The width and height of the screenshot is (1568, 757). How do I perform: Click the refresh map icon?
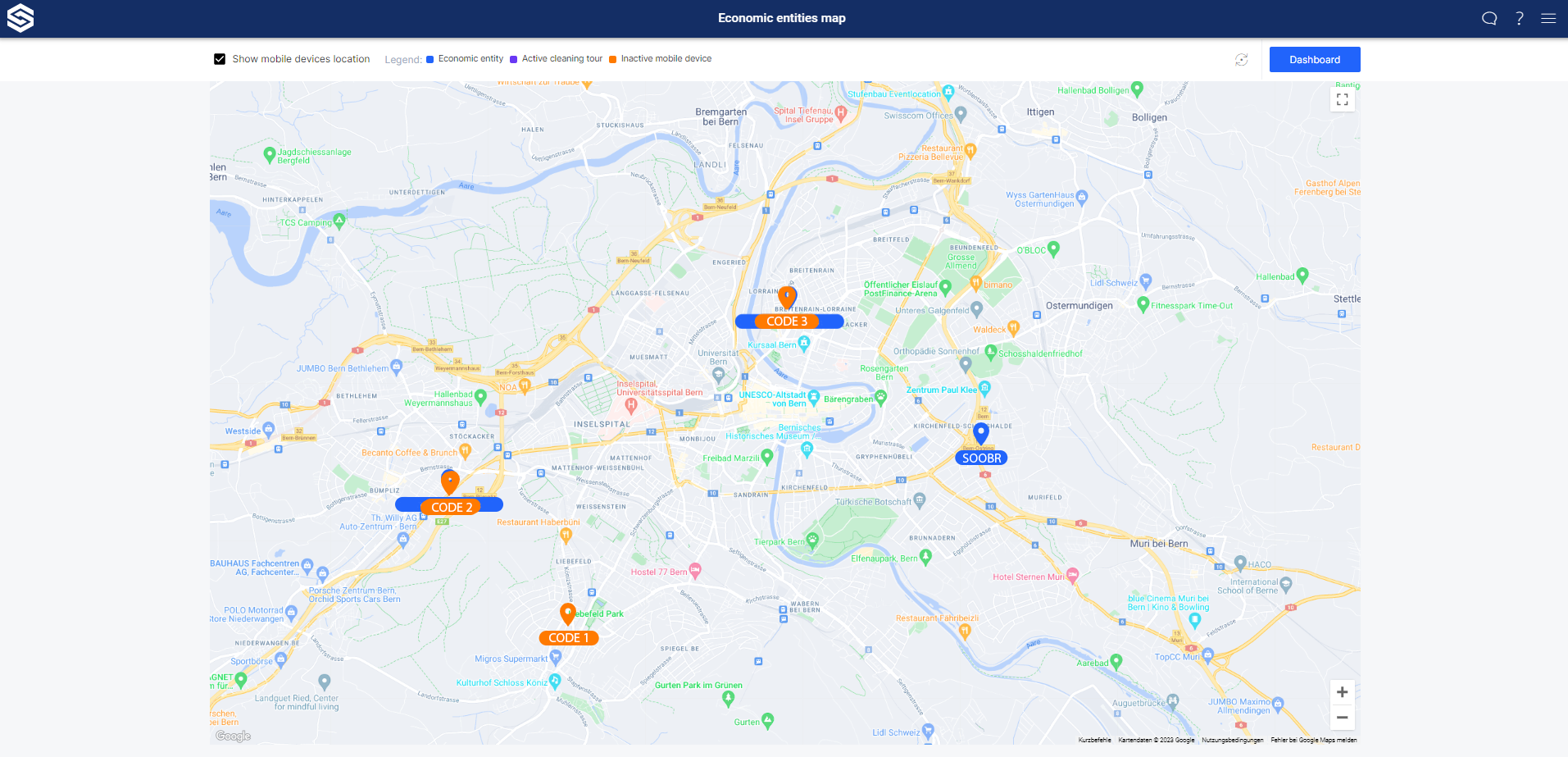pos(1242,59)
